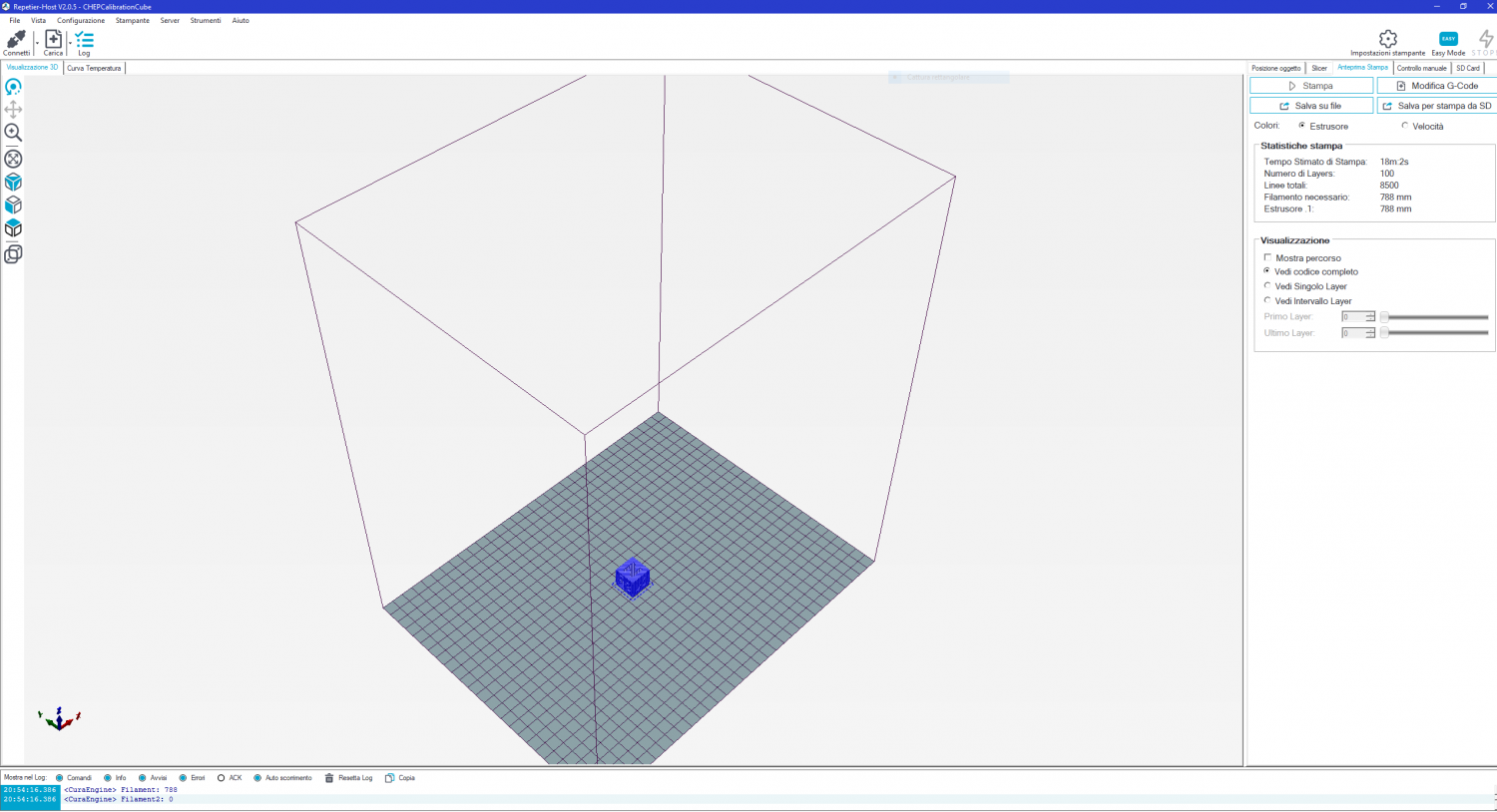Expand the Connetti dropdown arrow

pyautogui.click(x=37, y=43)
